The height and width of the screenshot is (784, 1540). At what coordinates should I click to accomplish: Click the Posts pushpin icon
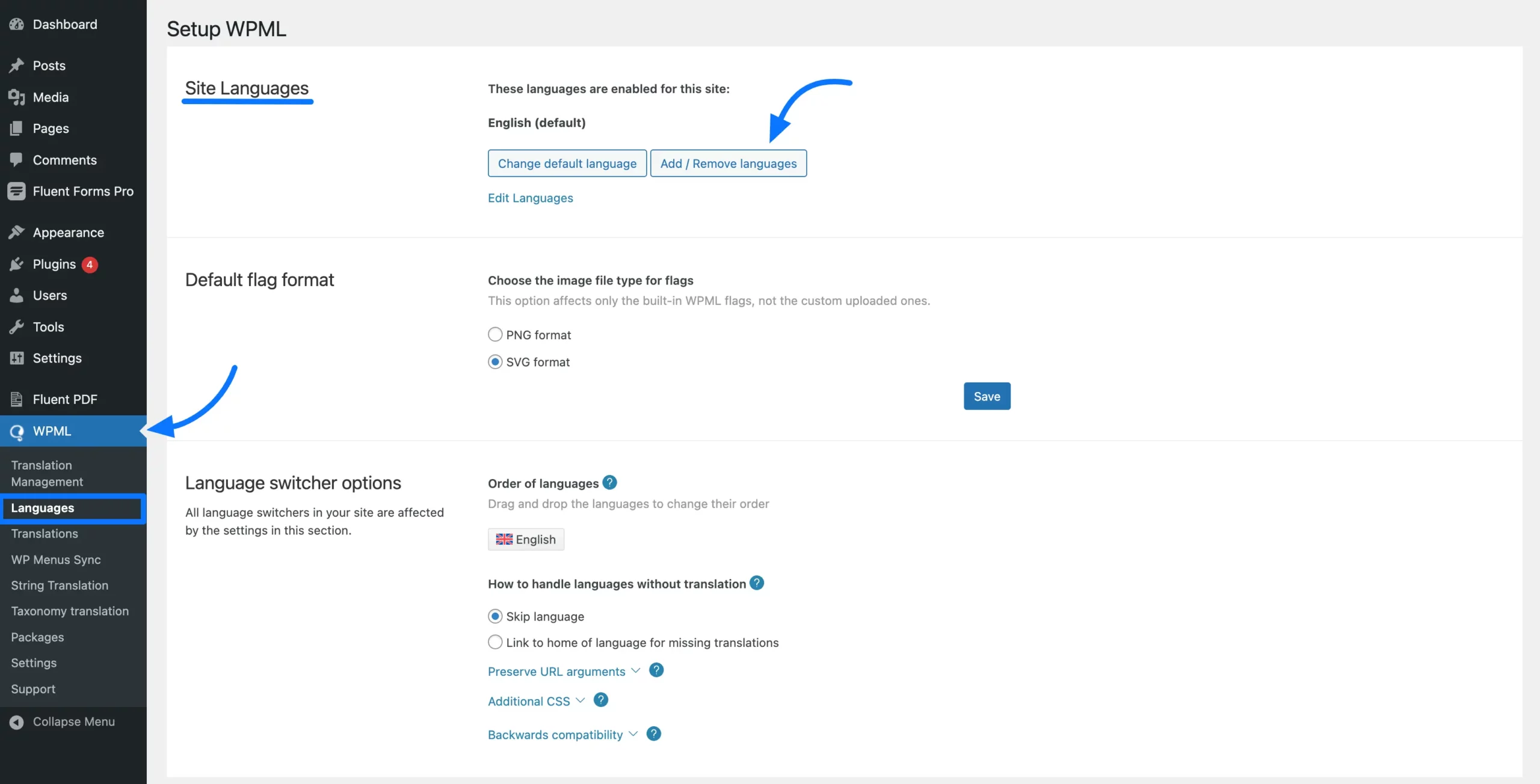point(16,66)
